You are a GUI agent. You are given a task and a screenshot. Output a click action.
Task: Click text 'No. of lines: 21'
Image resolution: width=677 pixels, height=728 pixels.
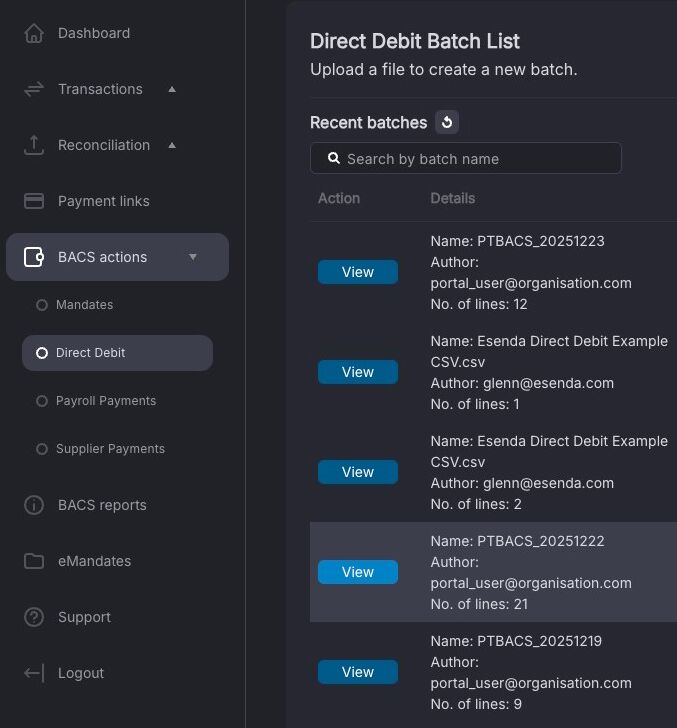[479, 604]
